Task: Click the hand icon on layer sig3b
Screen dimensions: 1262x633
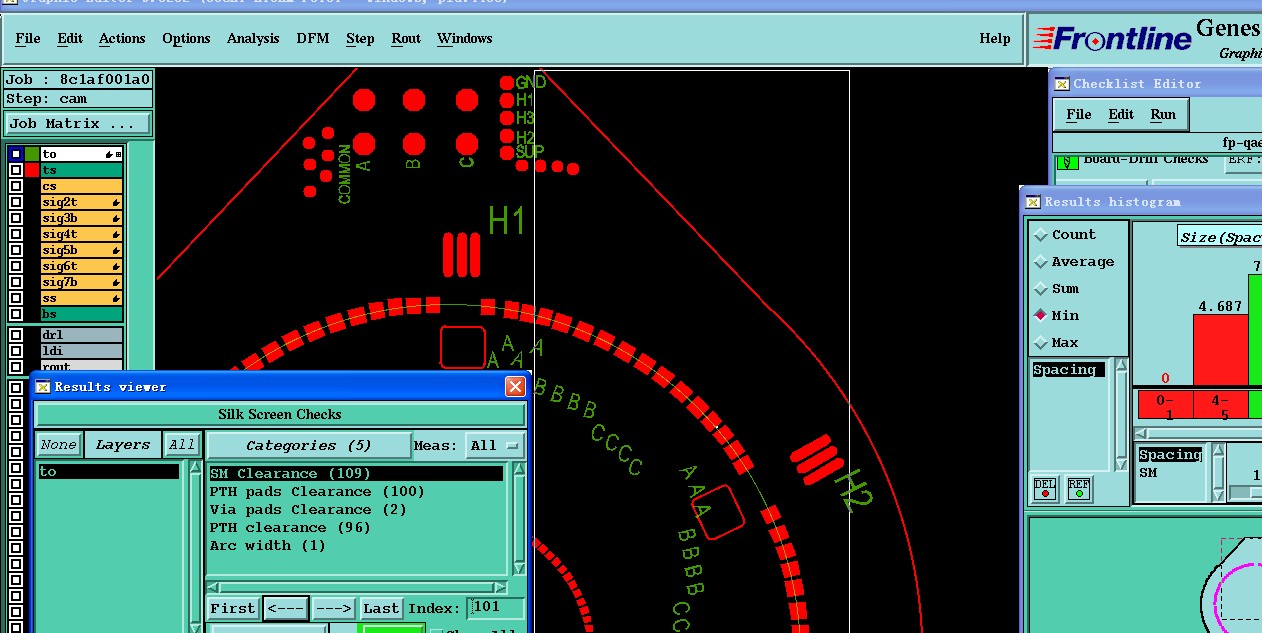Action: click(x=116, y=218)
